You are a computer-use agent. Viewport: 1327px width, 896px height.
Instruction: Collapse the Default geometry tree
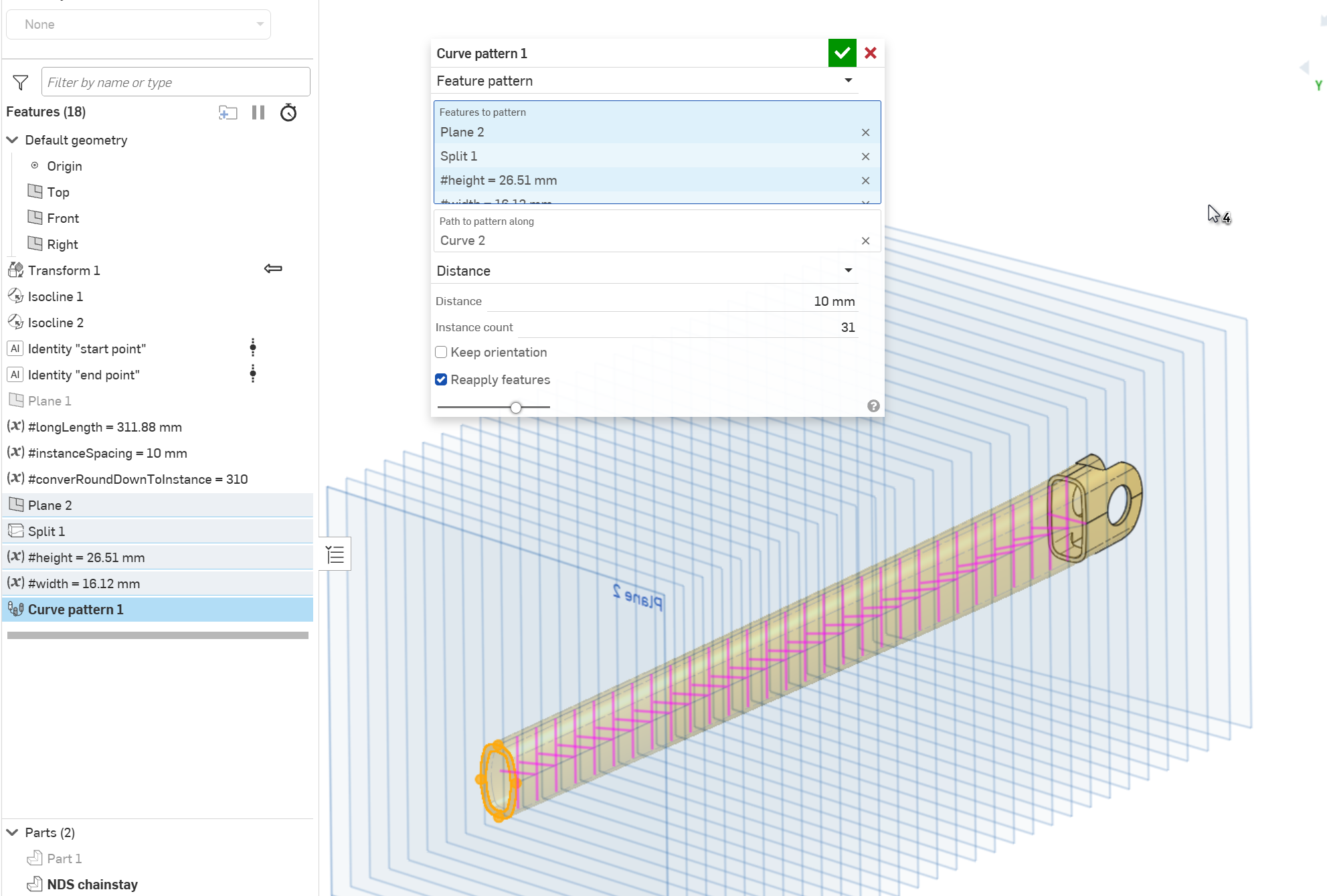coord(12,140)
